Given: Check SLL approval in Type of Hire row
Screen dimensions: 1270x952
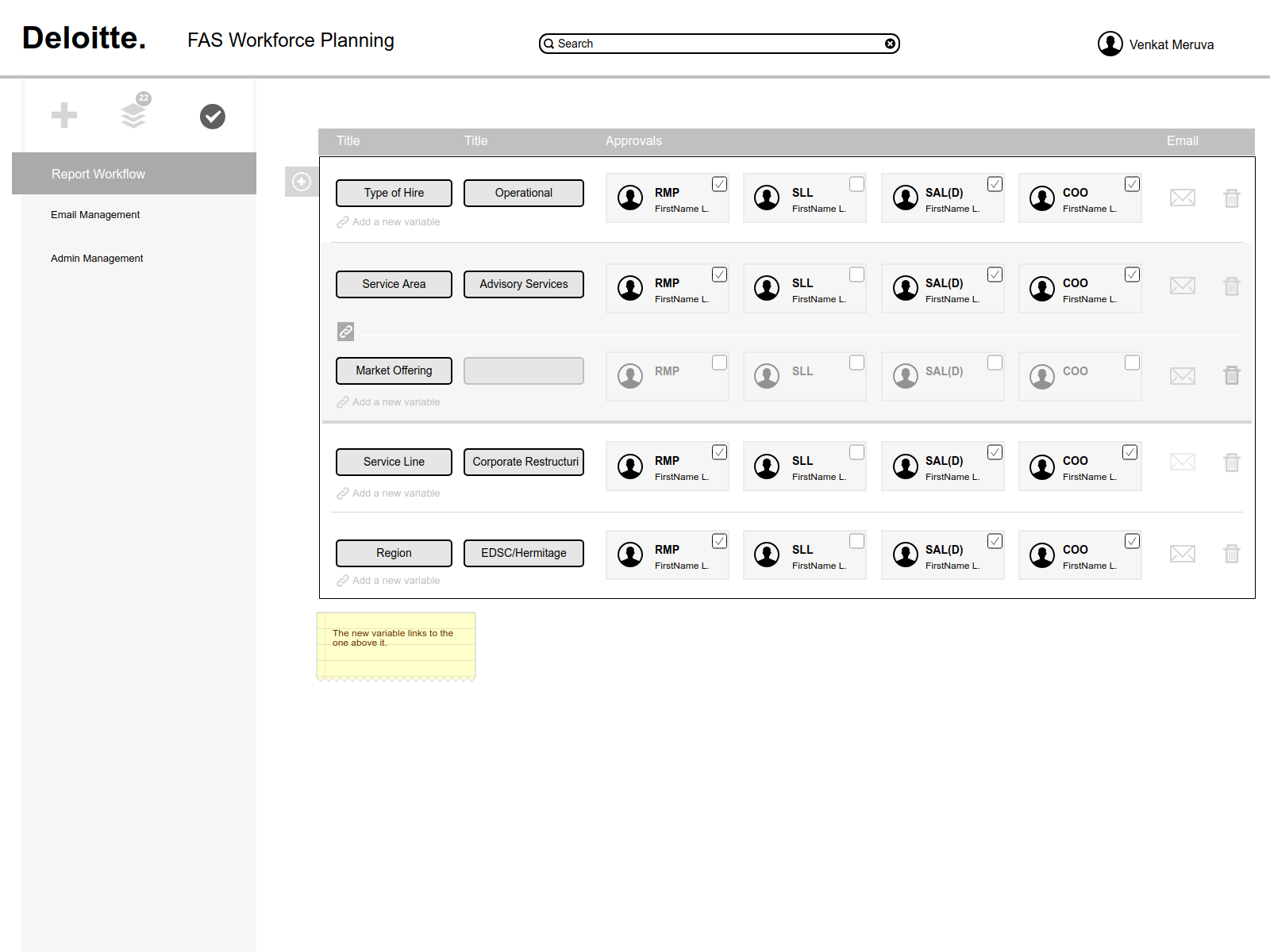Looking at the screenshot, I should pyautogui.click(x=857, y=184).
